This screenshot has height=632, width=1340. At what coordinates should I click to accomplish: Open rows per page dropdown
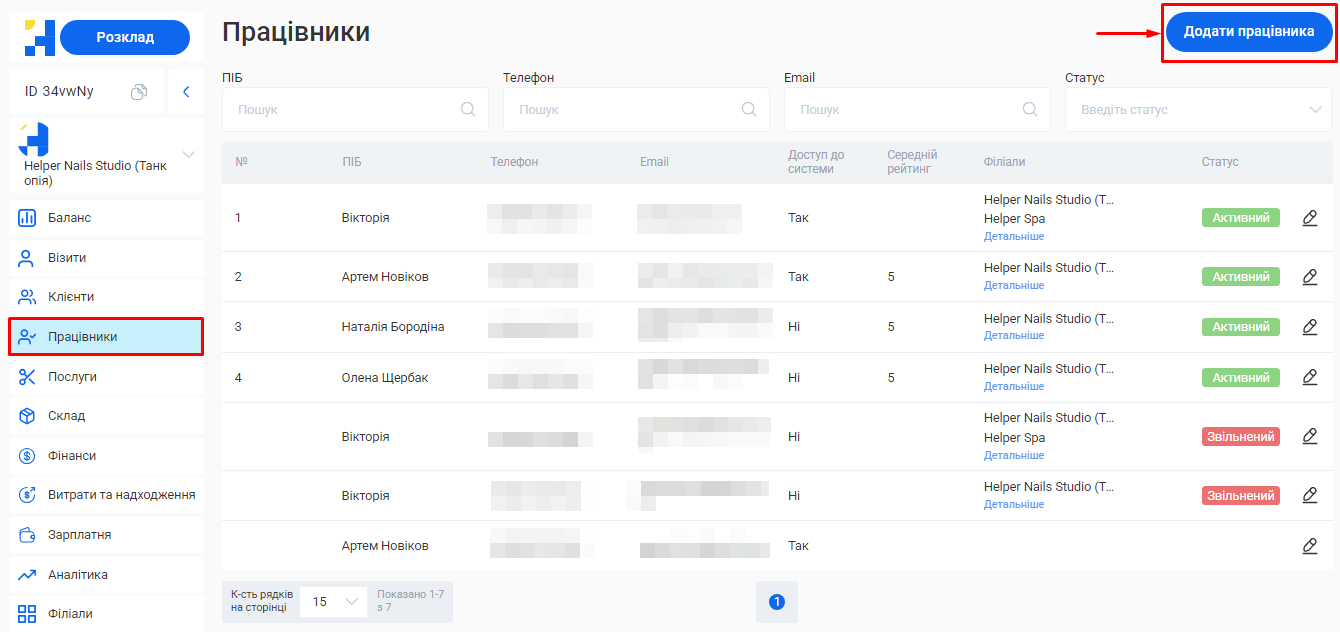(333, 602)
